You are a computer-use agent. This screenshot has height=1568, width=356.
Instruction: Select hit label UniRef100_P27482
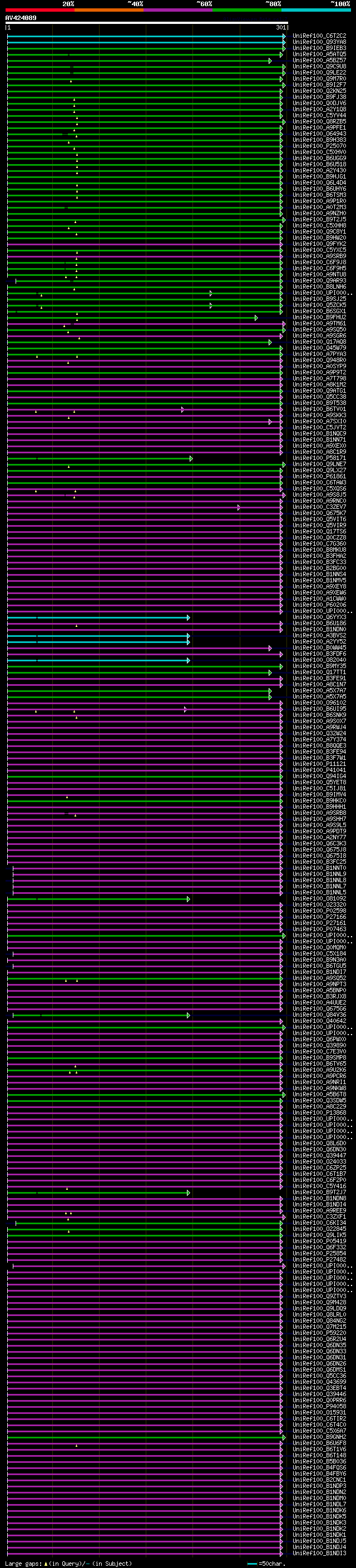(319, 1259)
